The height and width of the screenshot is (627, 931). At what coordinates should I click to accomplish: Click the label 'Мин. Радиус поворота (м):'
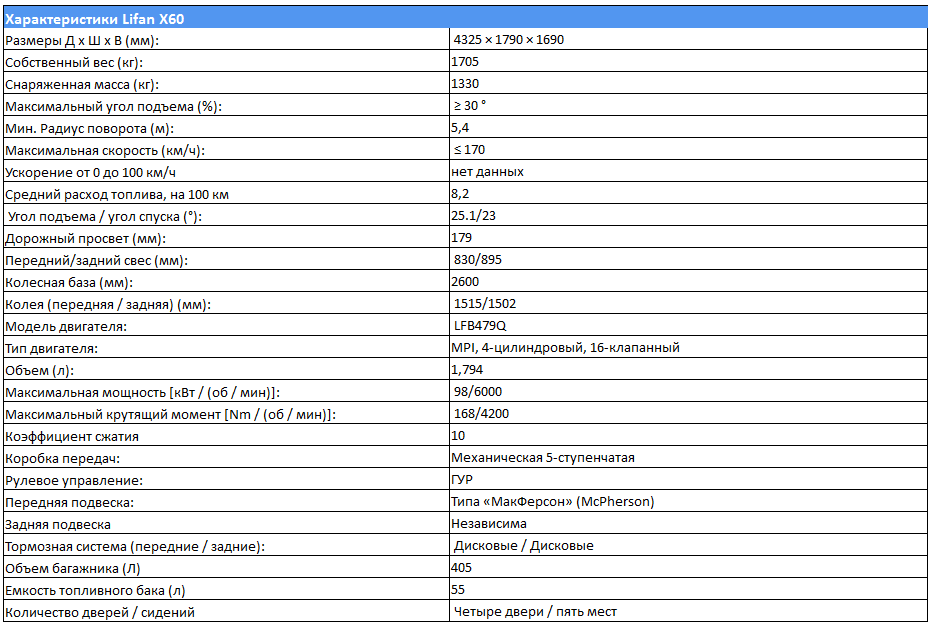89,128
